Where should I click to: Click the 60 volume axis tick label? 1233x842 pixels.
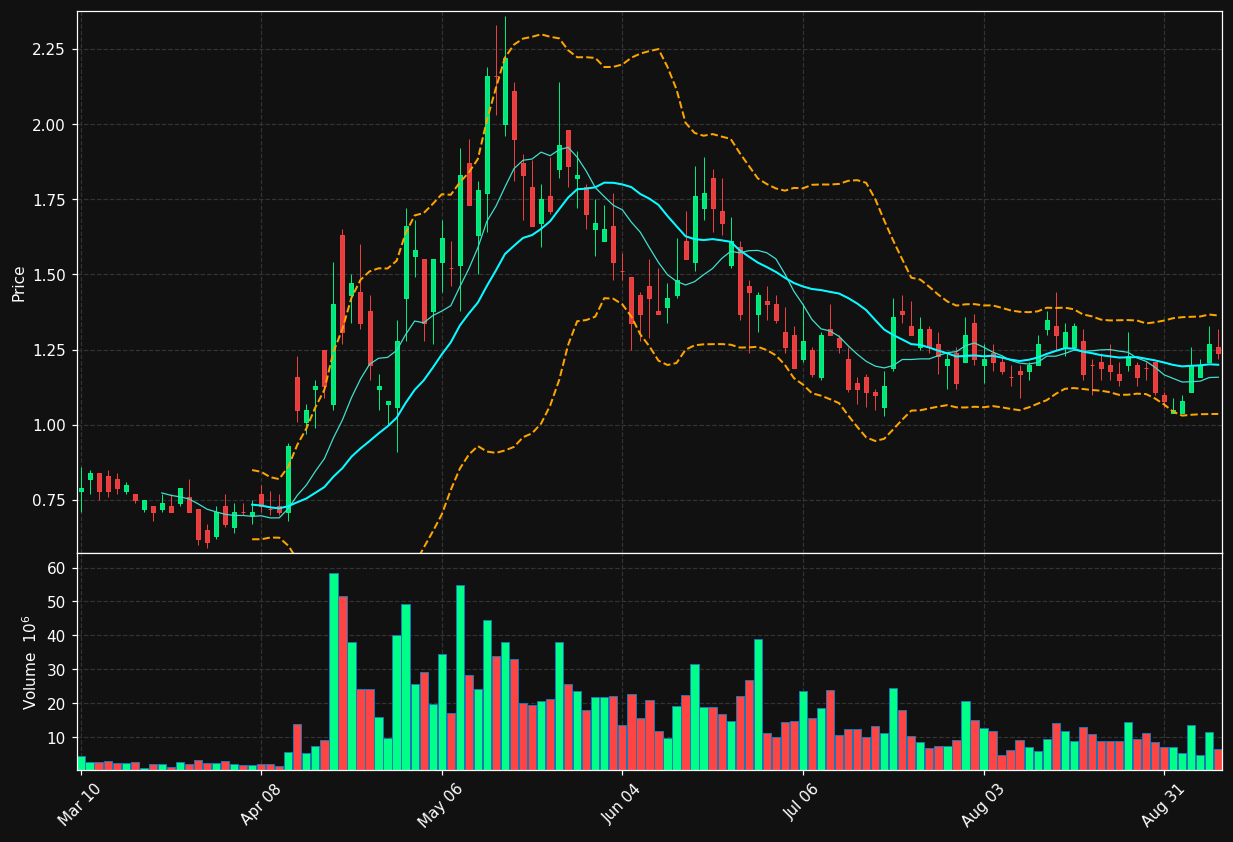pos(56,568)
